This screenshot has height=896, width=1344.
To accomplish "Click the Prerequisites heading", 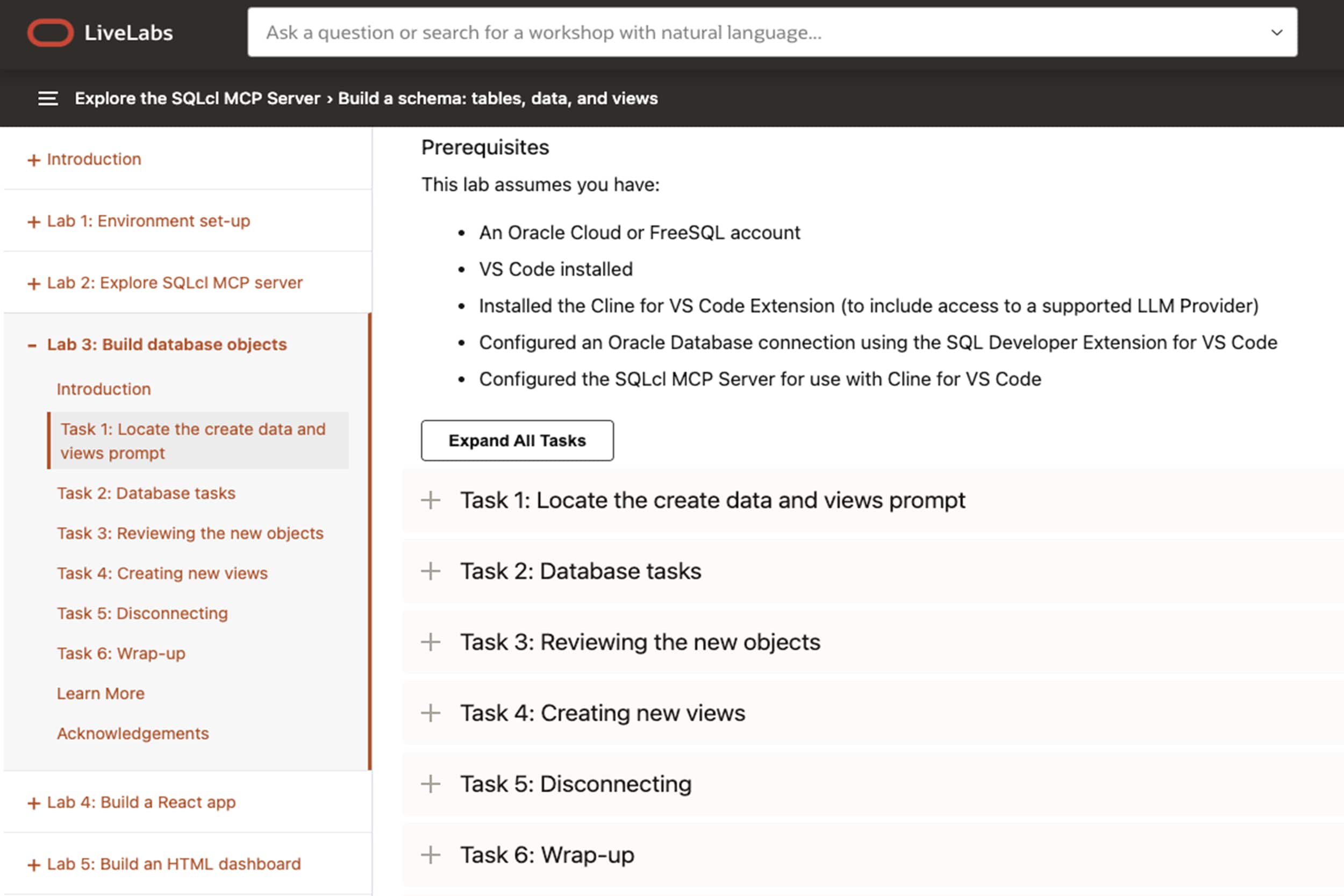I will tap(485, 147).
